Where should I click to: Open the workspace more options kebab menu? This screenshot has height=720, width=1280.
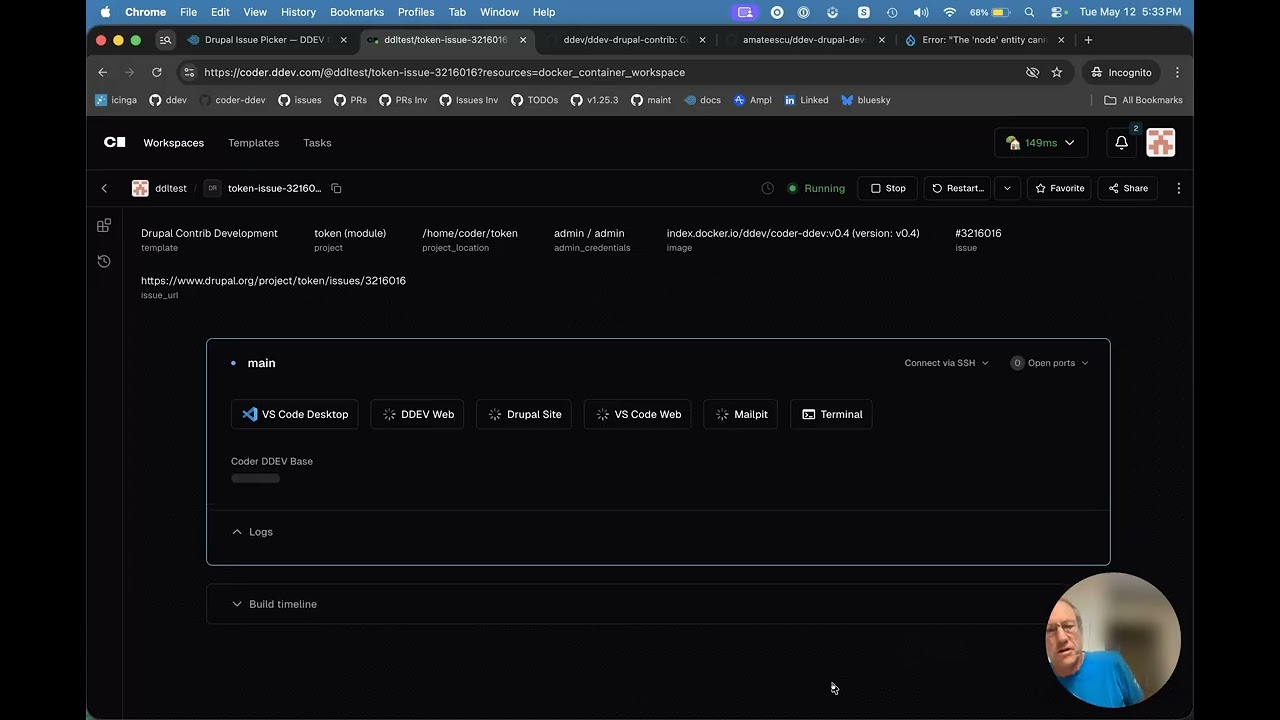1178,188
